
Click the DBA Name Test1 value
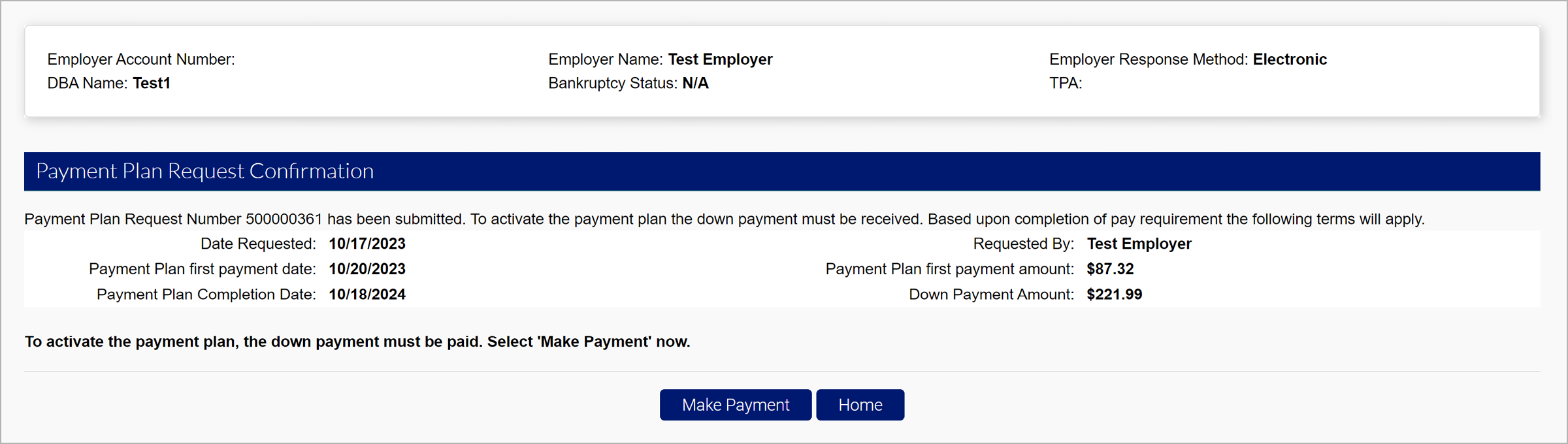[x=151, y=83]
